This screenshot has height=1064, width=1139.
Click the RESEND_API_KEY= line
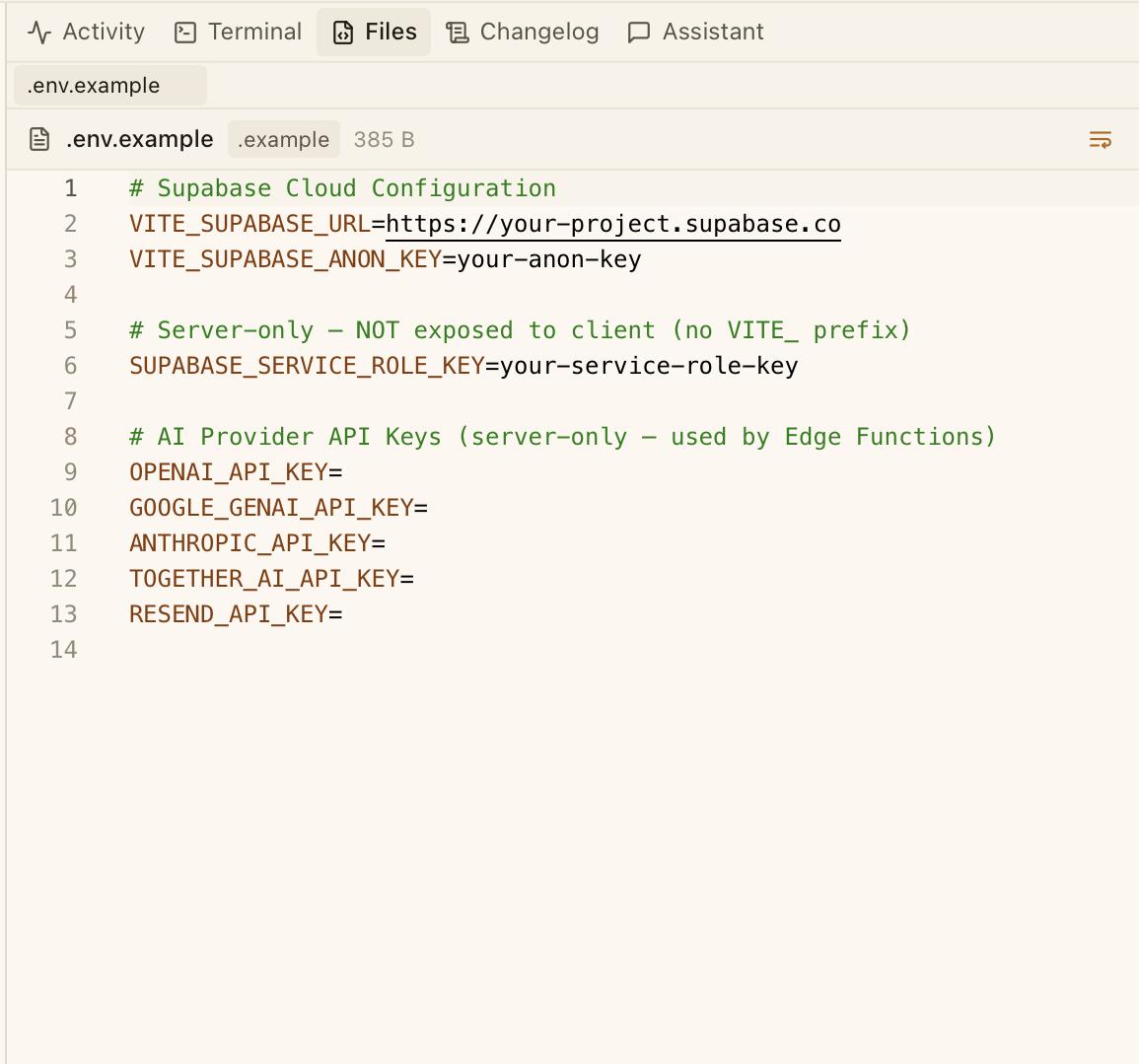pos(236,615)
